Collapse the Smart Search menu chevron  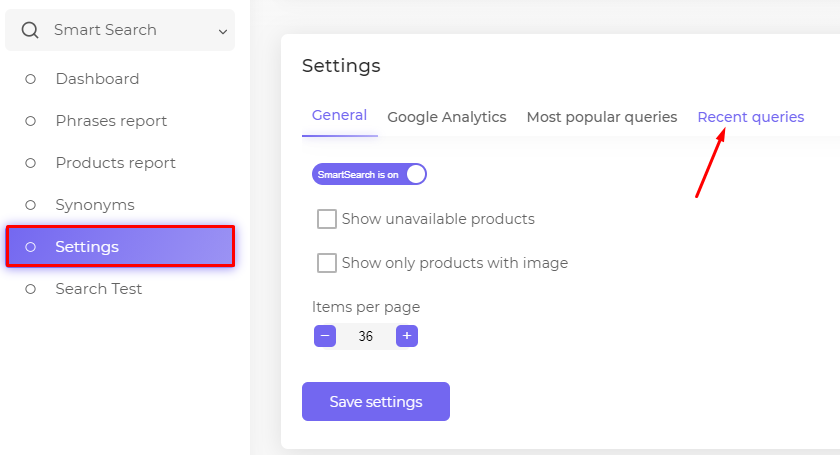click(223, 32)
